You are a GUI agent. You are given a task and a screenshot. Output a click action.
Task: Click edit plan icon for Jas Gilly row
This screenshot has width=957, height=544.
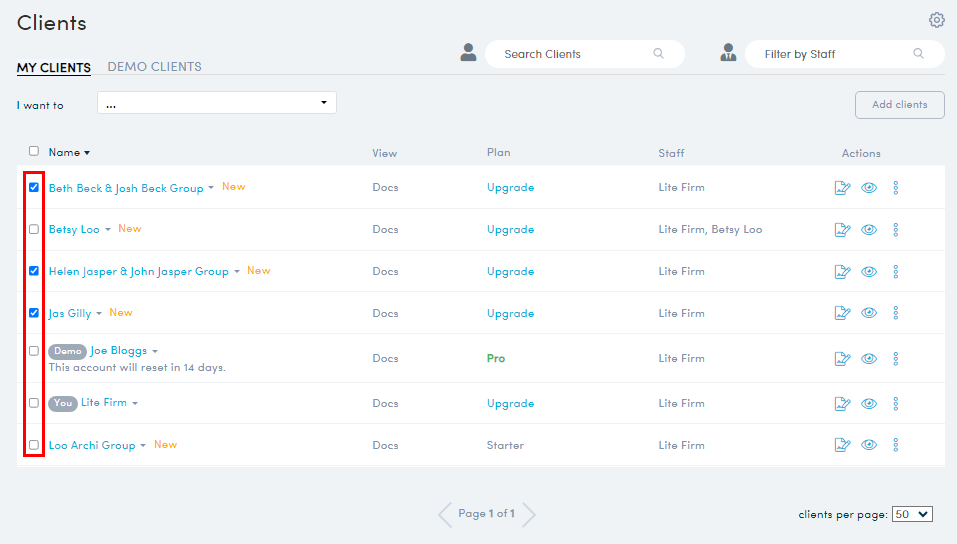click(842, 314)
